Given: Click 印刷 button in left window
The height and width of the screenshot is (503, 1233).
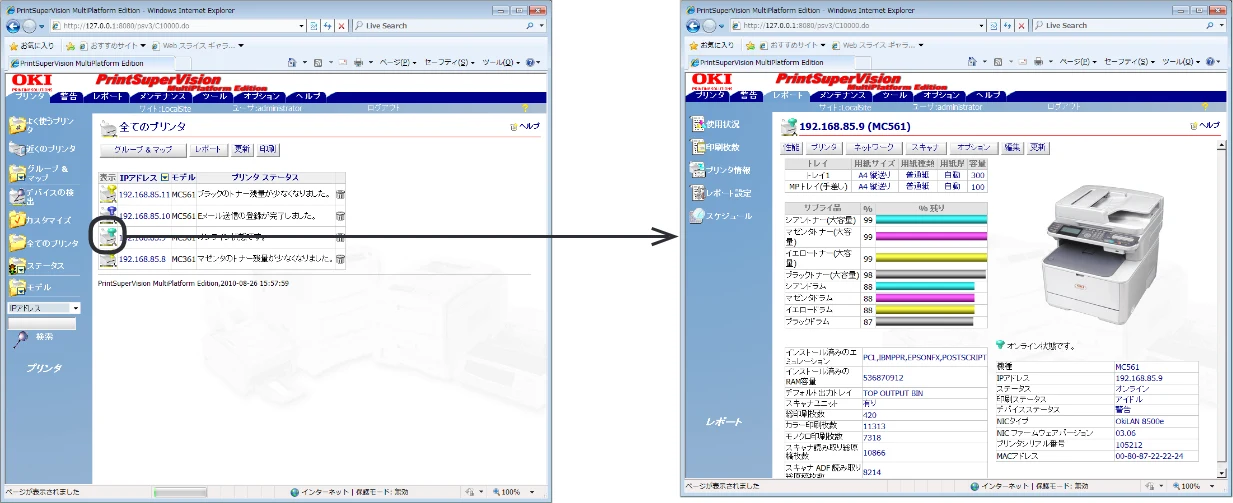Looking at the screenshot, I should click(268, 150).
